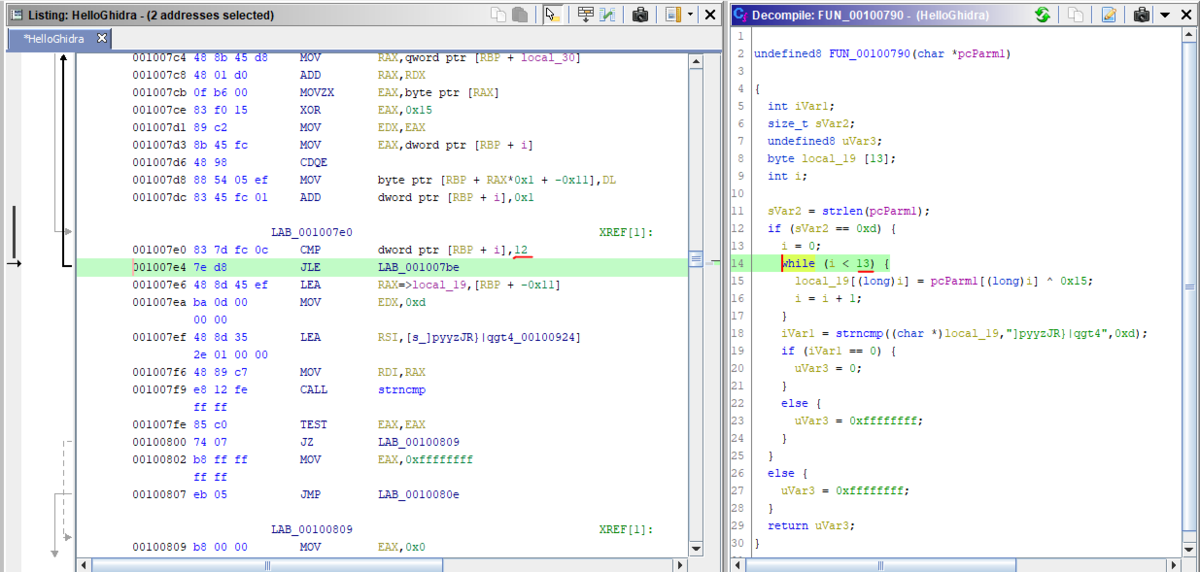1200x572 pixels.
Task: Take a Decompile snapshot with camera icon
Action: [1142, 15]
